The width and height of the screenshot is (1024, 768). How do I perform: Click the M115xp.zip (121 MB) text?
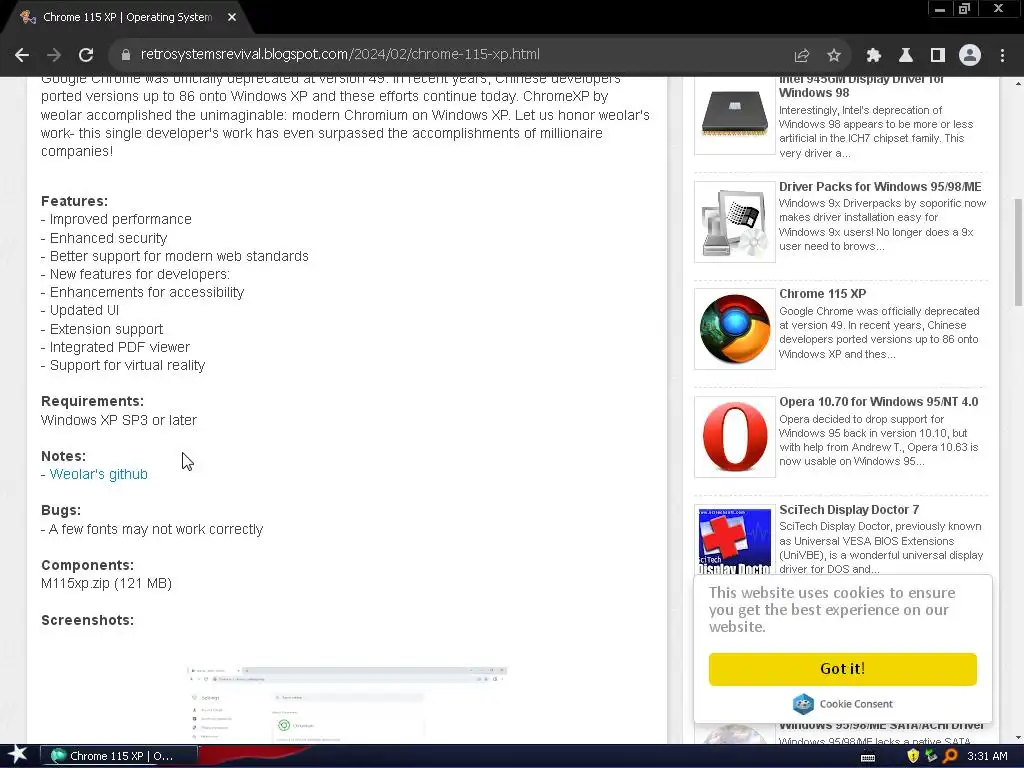(106, 583)
